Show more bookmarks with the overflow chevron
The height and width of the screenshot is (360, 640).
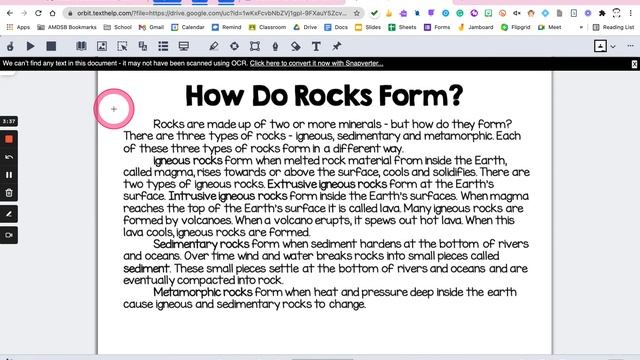[x=581, y=27]
